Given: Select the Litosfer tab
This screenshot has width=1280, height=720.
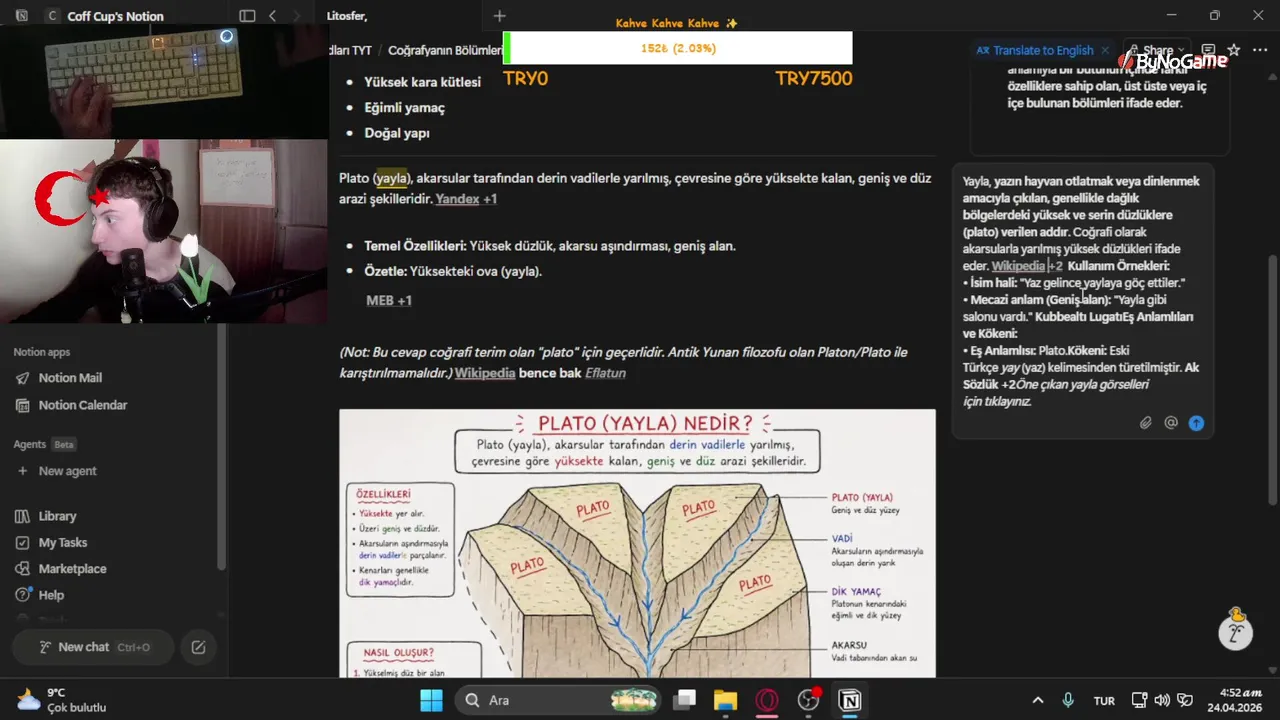Looking at the screenshot, I should click(347, 16).
